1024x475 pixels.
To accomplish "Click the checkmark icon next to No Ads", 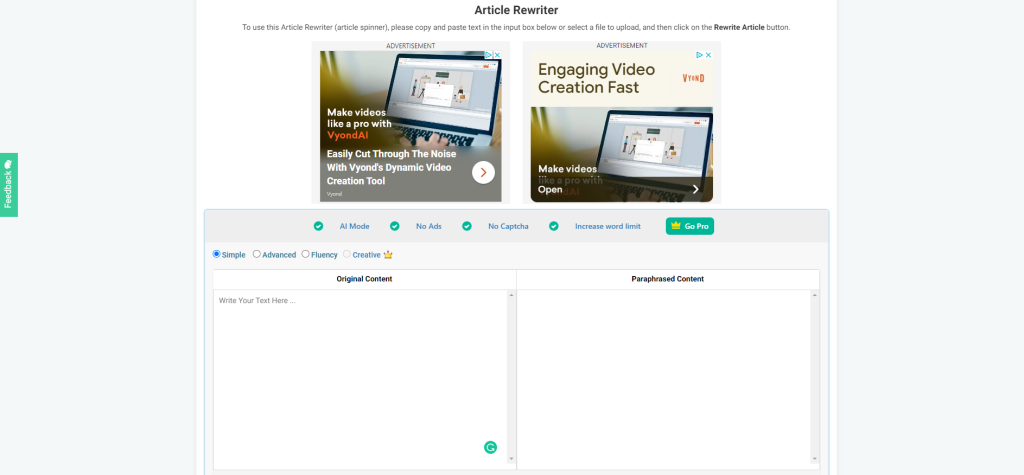I will coord(394,226).
